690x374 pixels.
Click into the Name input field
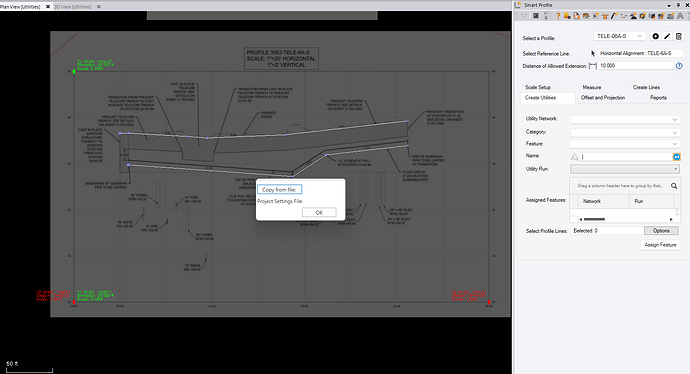[x=625, y=157]
